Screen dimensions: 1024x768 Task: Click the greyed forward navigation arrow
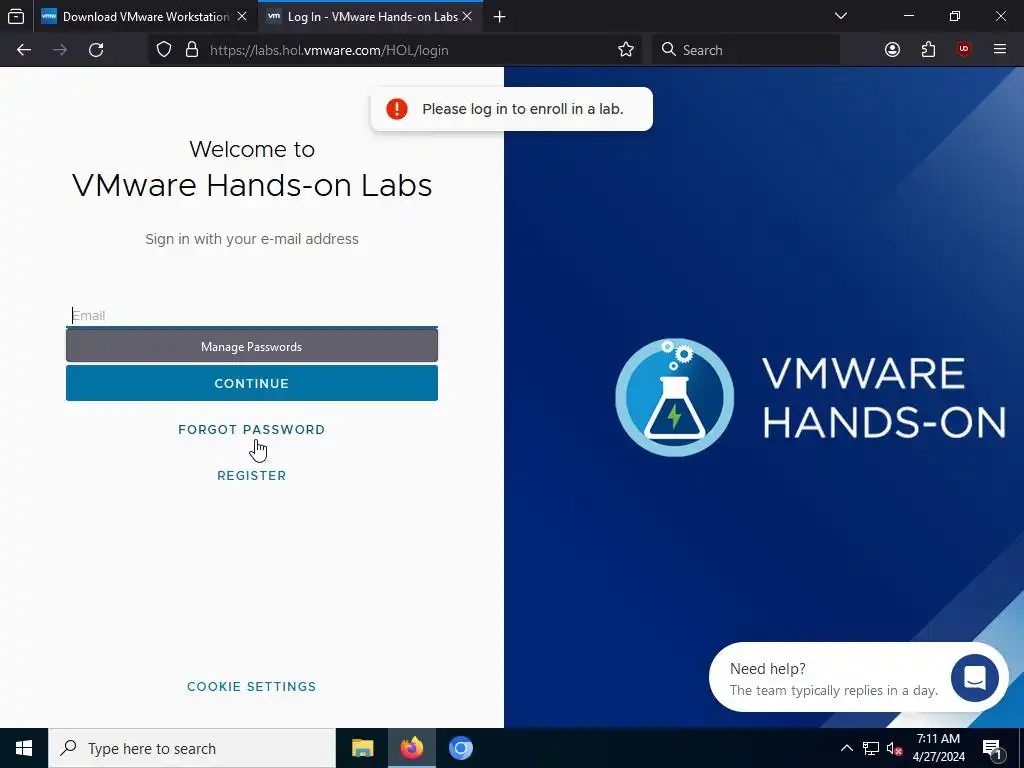click(x=60, y=50)
